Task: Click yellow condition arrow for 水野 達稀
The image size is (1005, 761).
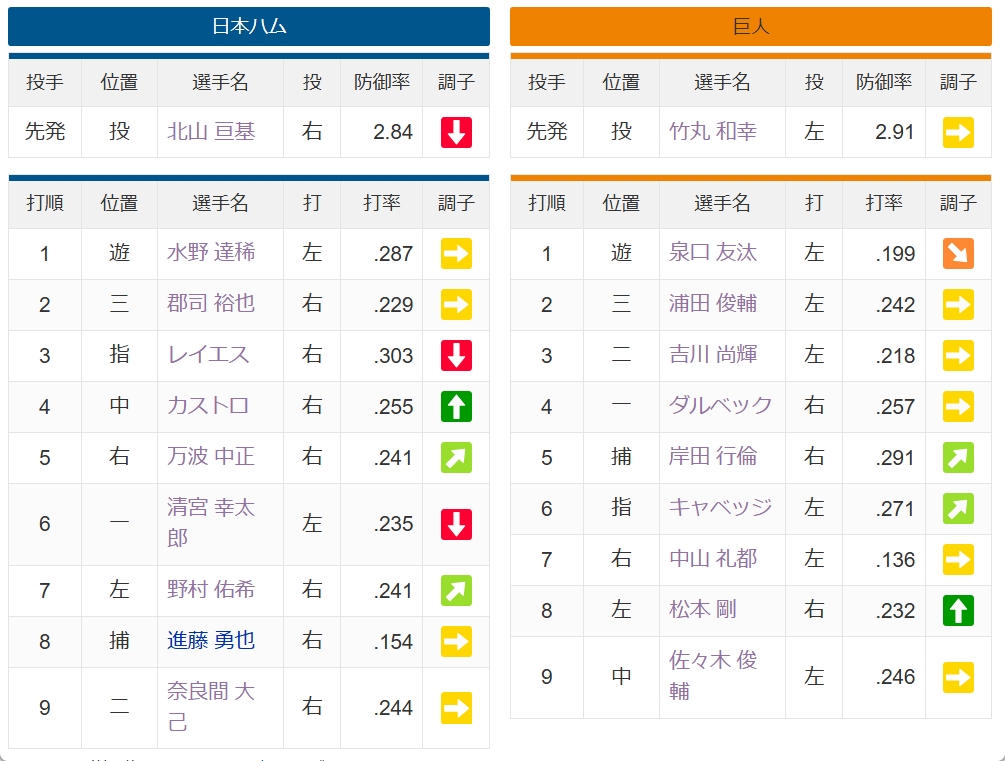Action: click(456, 253)
